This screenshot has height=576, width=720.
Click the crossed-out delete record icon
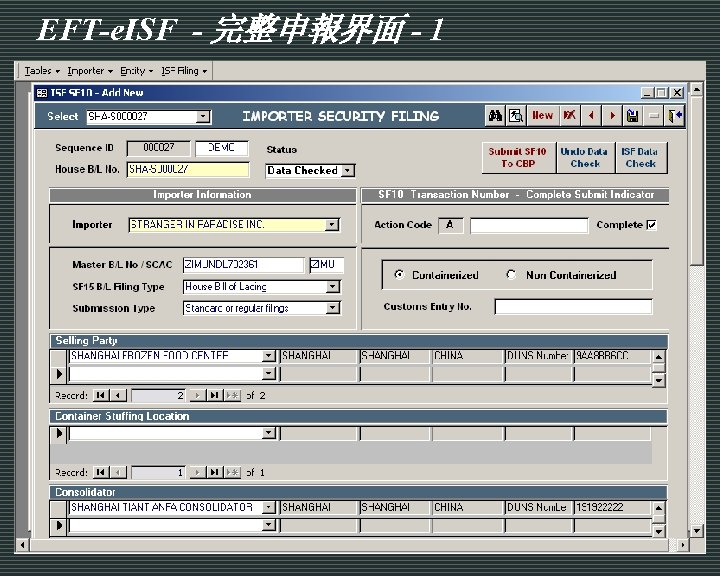pyautogui.click(x=570, y=116)
